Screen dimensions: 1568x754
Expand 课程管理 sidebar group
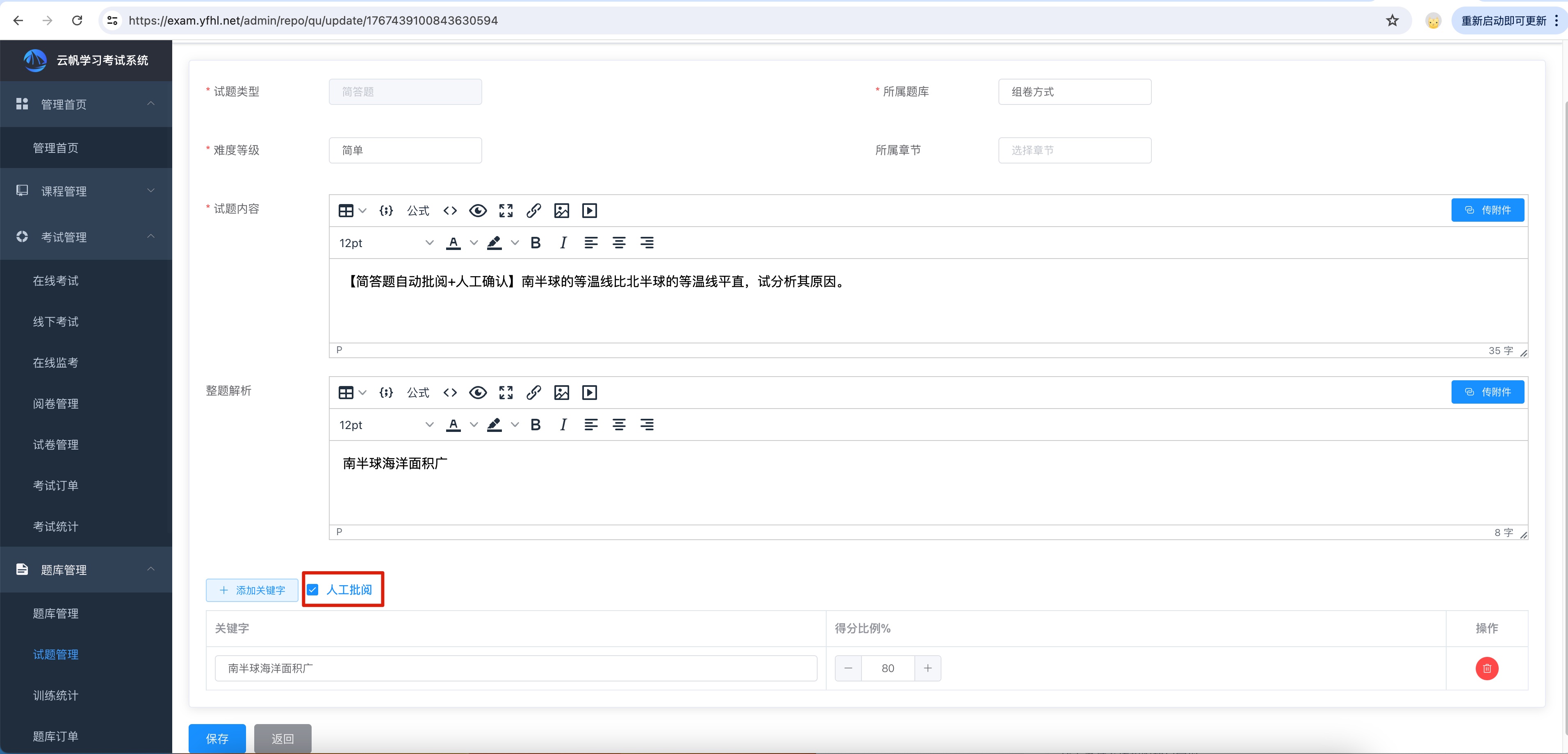click(86, 191)
